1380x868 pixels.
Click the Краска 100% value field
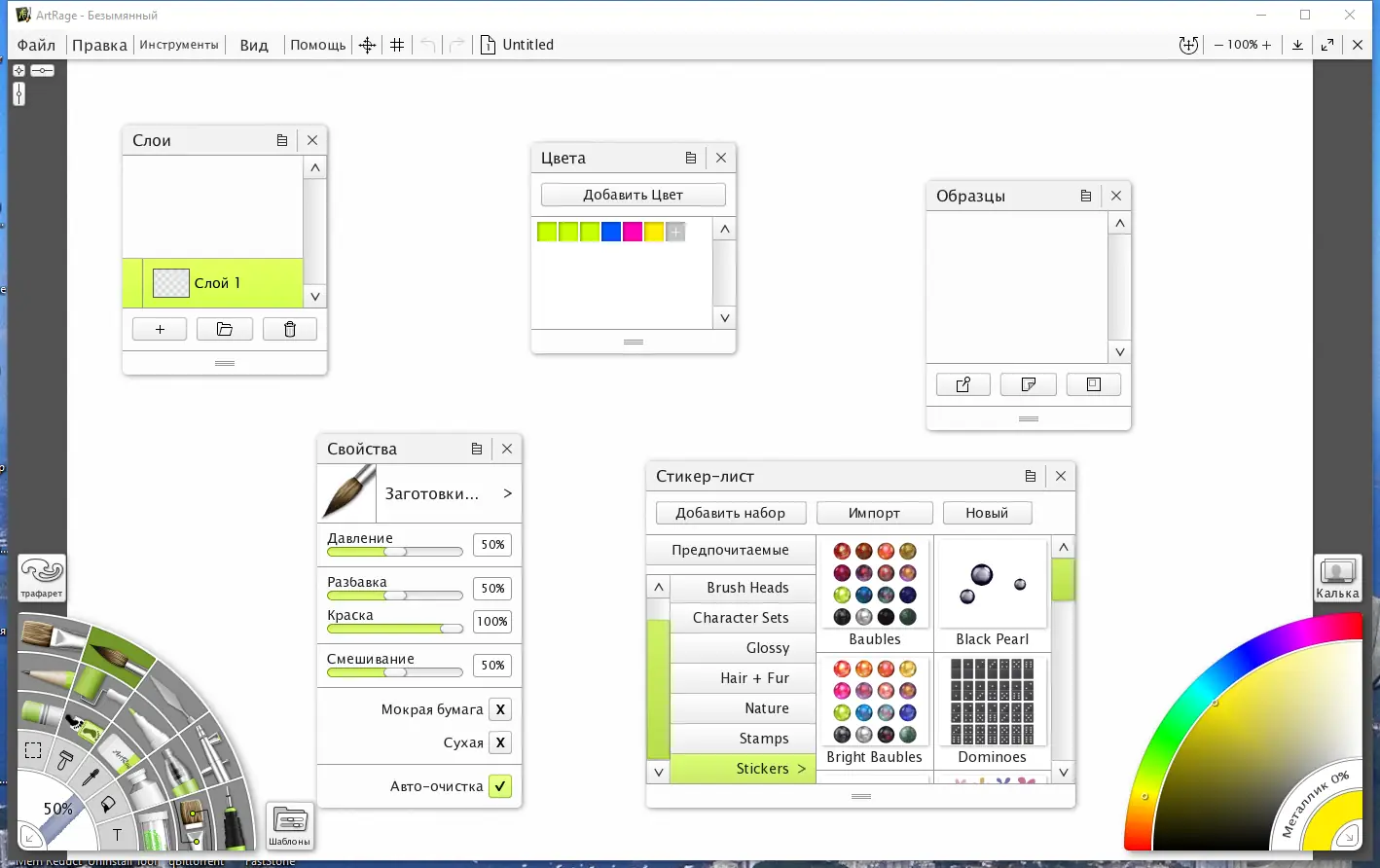click(x=492, y=621)
